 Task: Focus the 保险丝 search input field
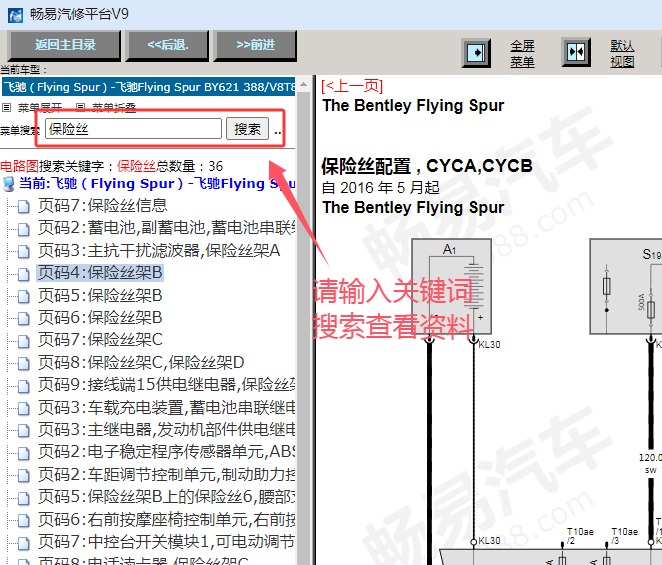pyautogui.click(x=133, y=129)
